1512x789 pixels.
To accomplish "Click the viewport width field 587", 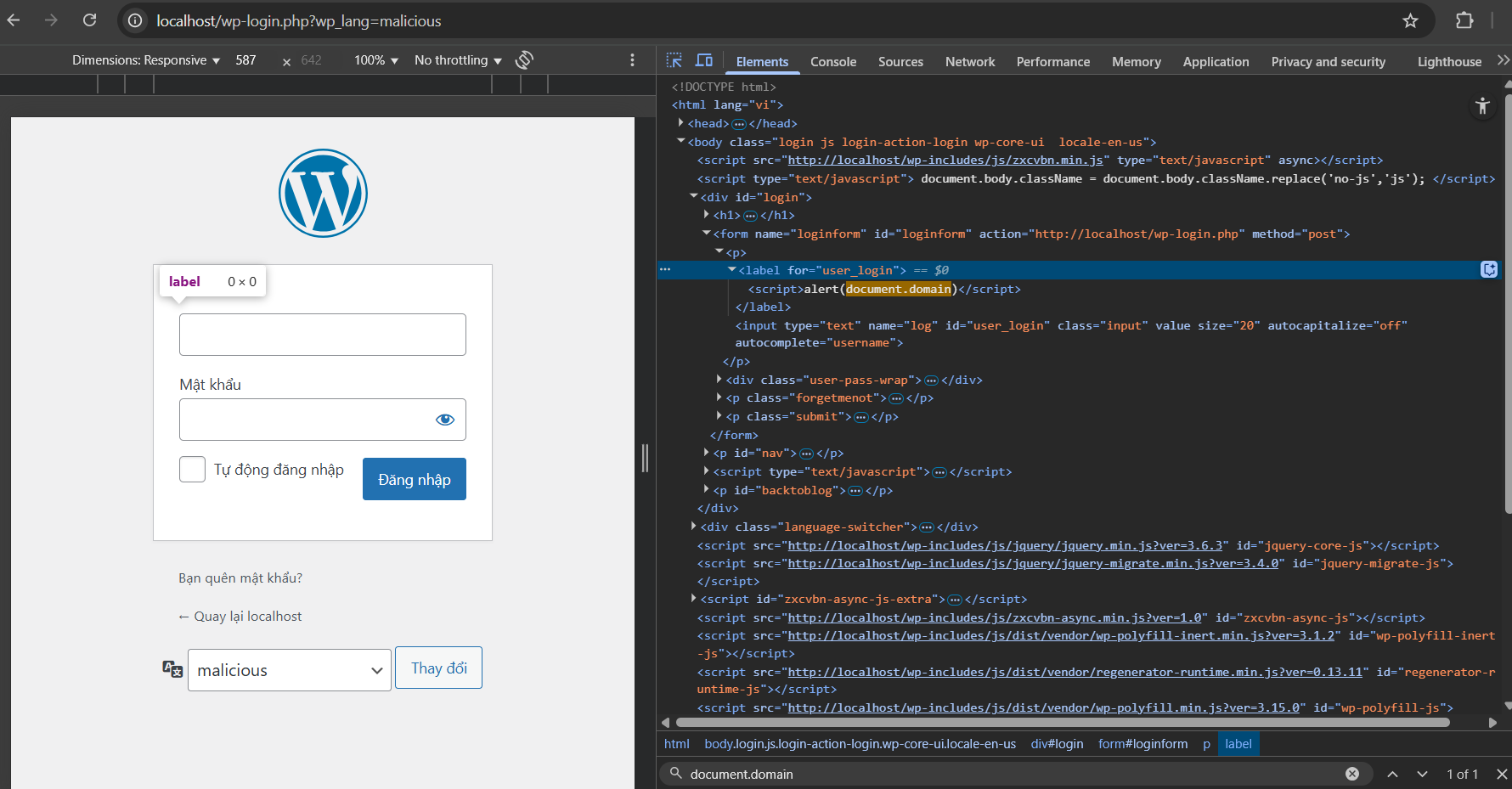I will pos(246,60).
